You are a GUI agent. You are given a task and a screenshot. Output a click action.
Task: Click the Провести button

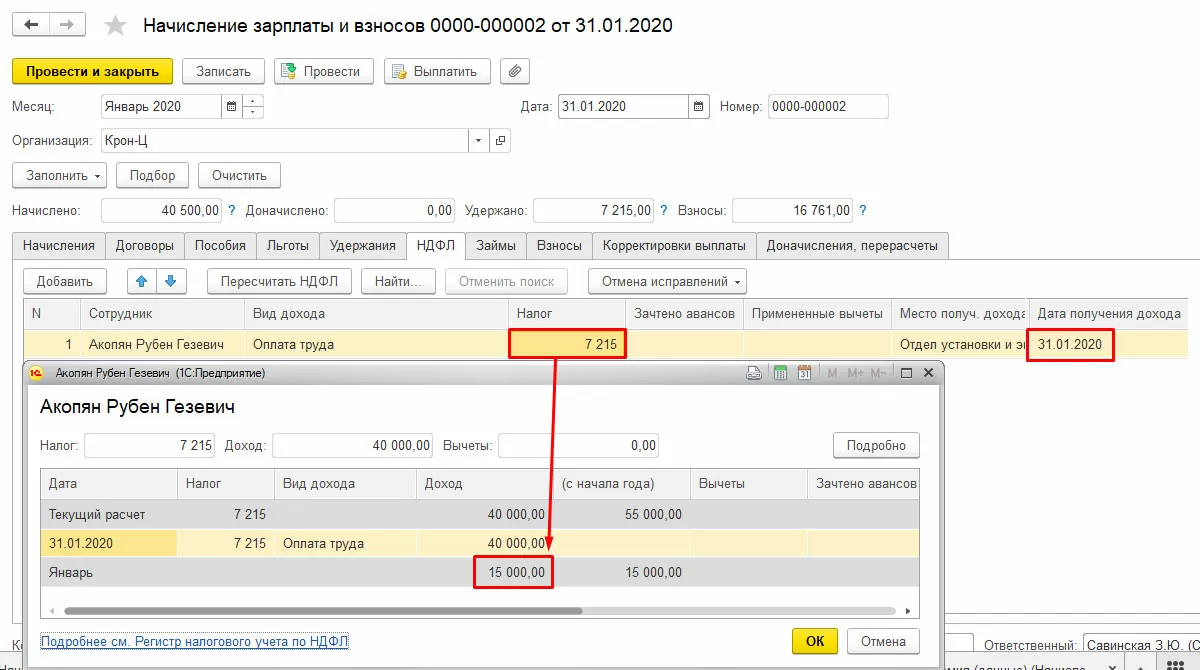pyautogui.click(x=324, y=71)
